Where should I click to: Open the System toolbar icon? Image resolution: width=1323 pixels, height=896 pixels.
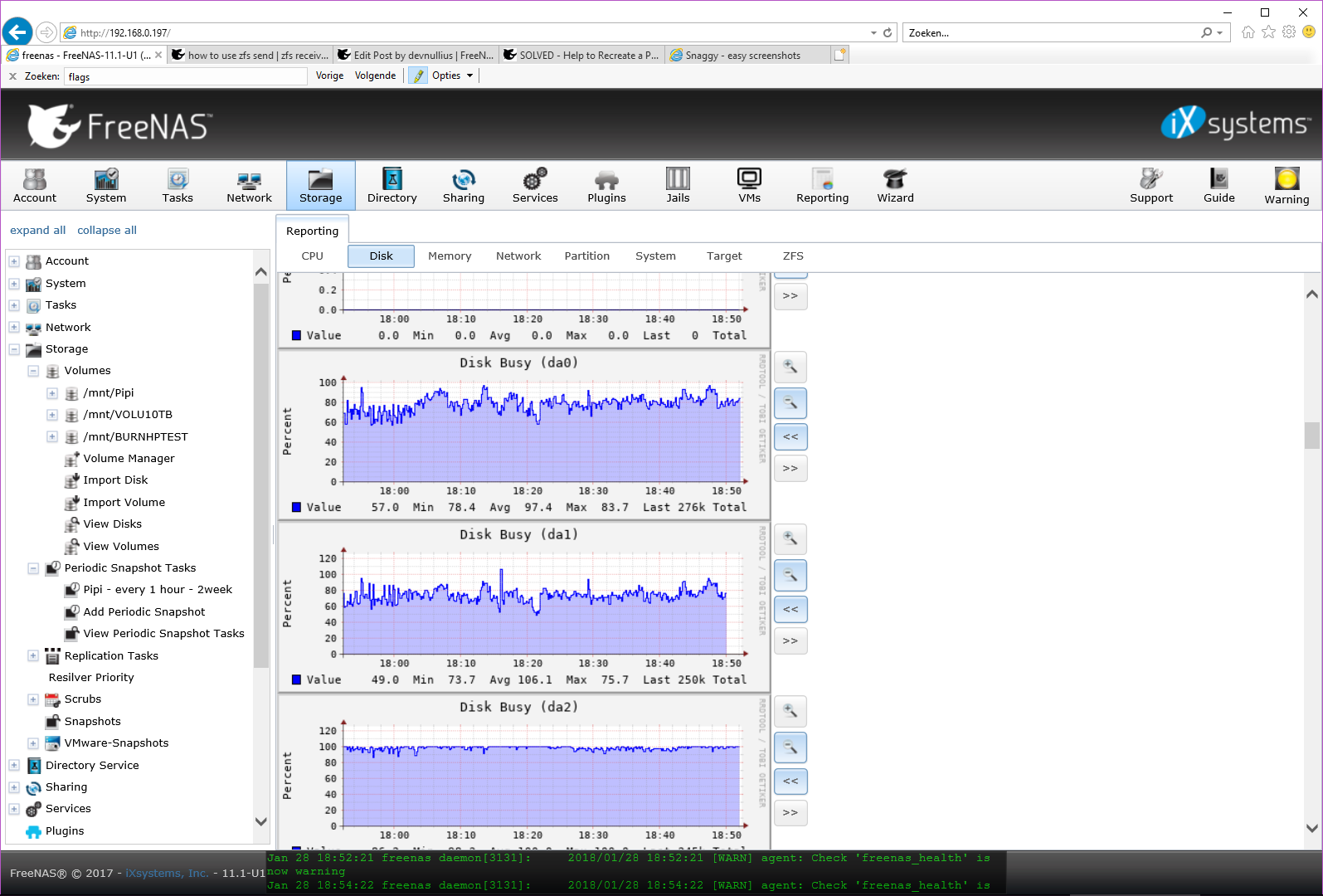pos(106,185)
